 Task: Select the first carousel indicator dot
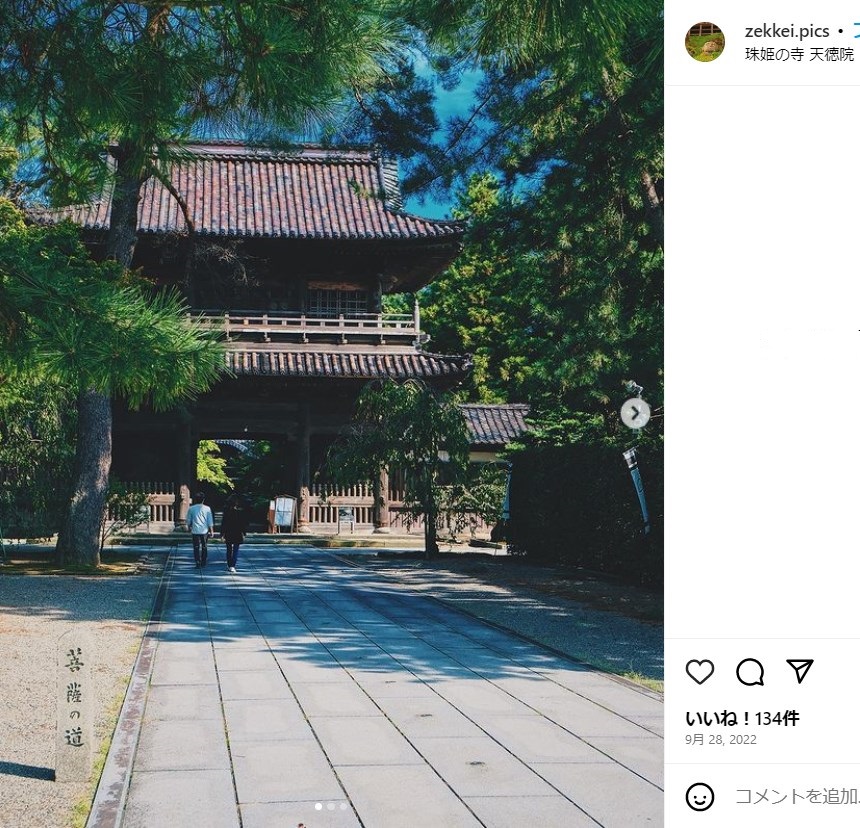tap(319, 806)
